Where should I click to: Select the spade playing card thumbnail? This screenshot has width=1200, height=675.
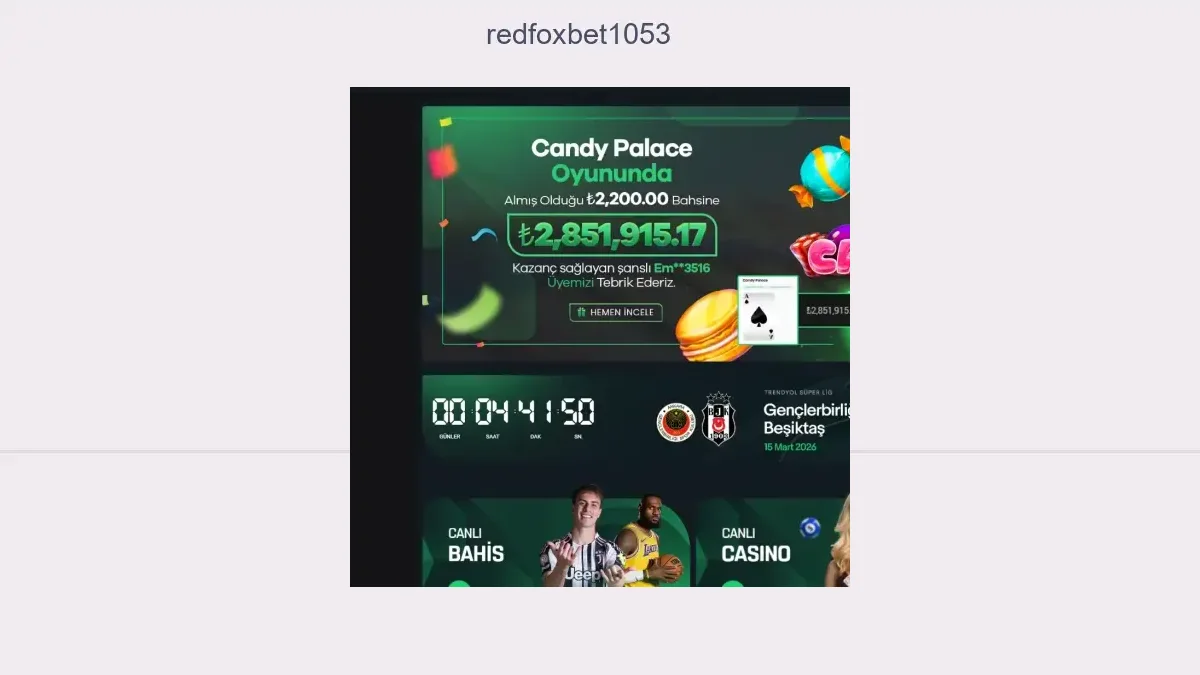(x=768, y=310)
